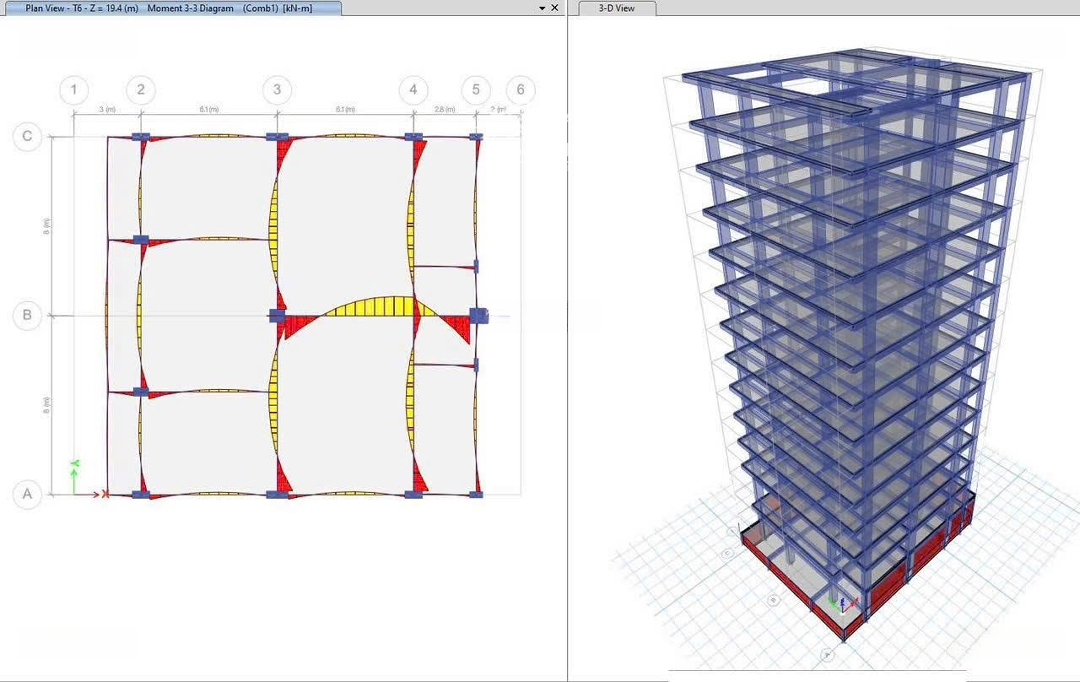This screenshot has height=682, width=1080.
Task: Select column at grid A-4 intersection
Action: pos(413,494)
